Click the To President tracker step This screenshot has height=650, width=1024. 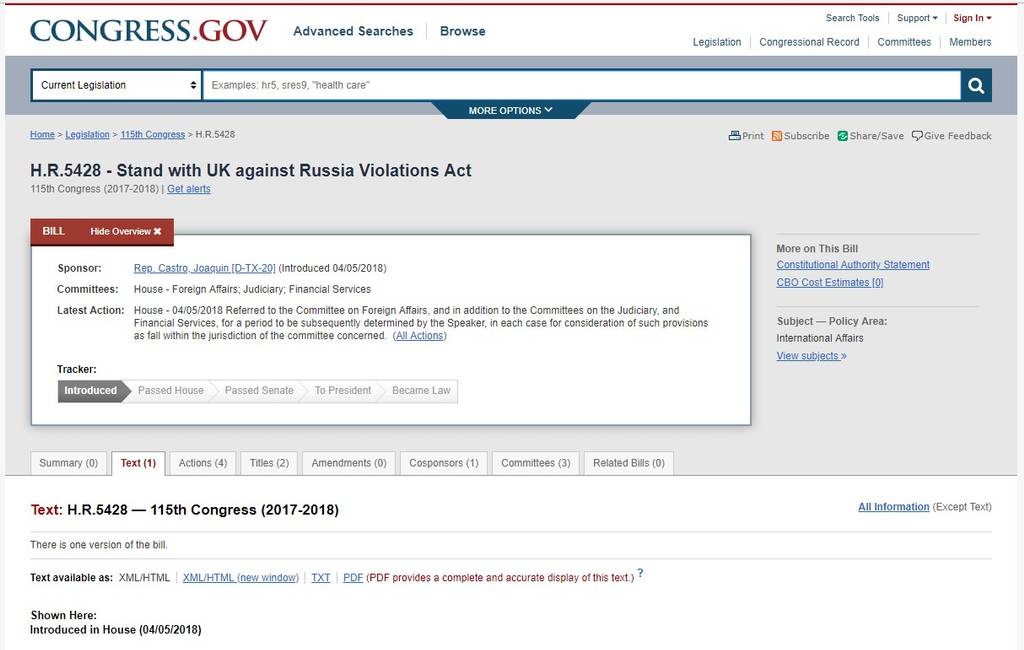click(342, 391)
